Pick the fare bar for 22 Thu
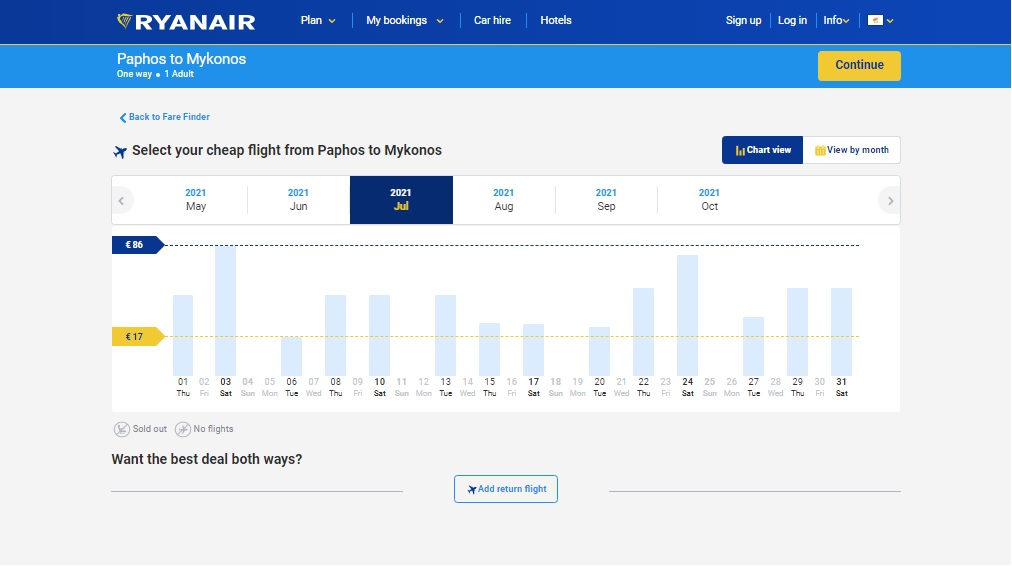 [643, 332]
